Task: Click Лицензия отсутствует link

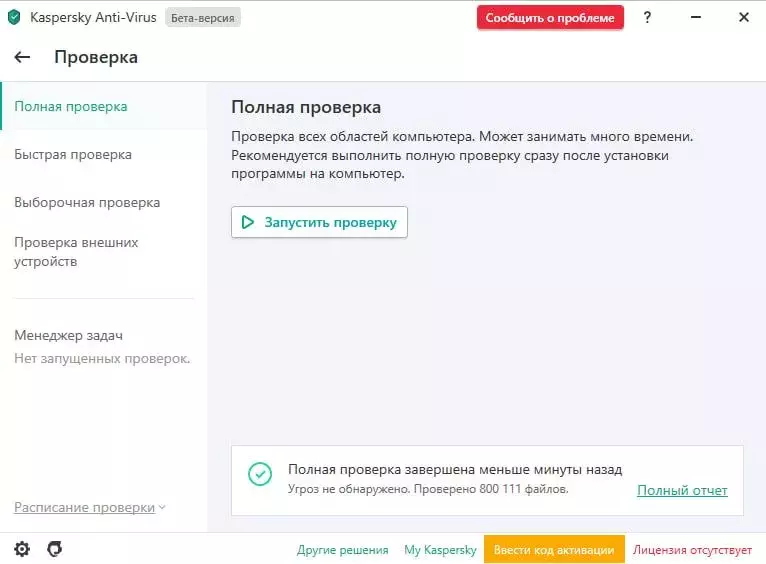Action: coord(692,550)
